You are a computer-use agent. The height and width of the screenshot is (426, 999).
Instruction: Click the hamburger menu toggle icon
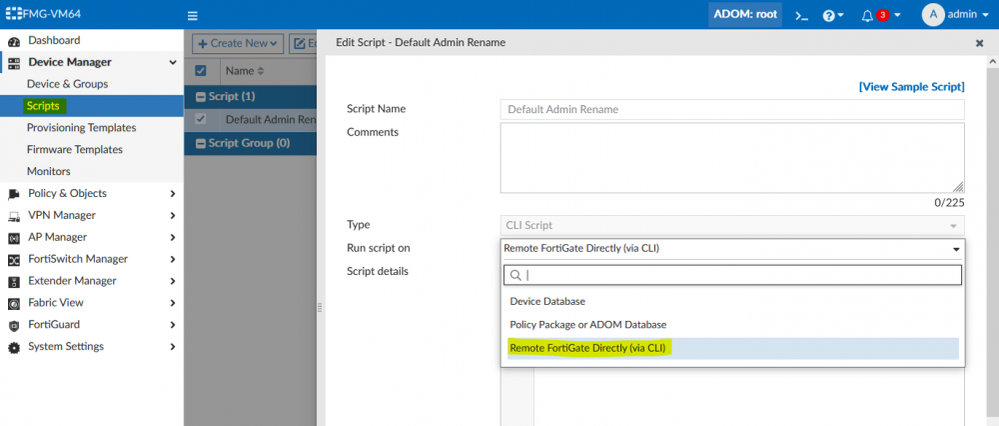[x=192, y=16]
